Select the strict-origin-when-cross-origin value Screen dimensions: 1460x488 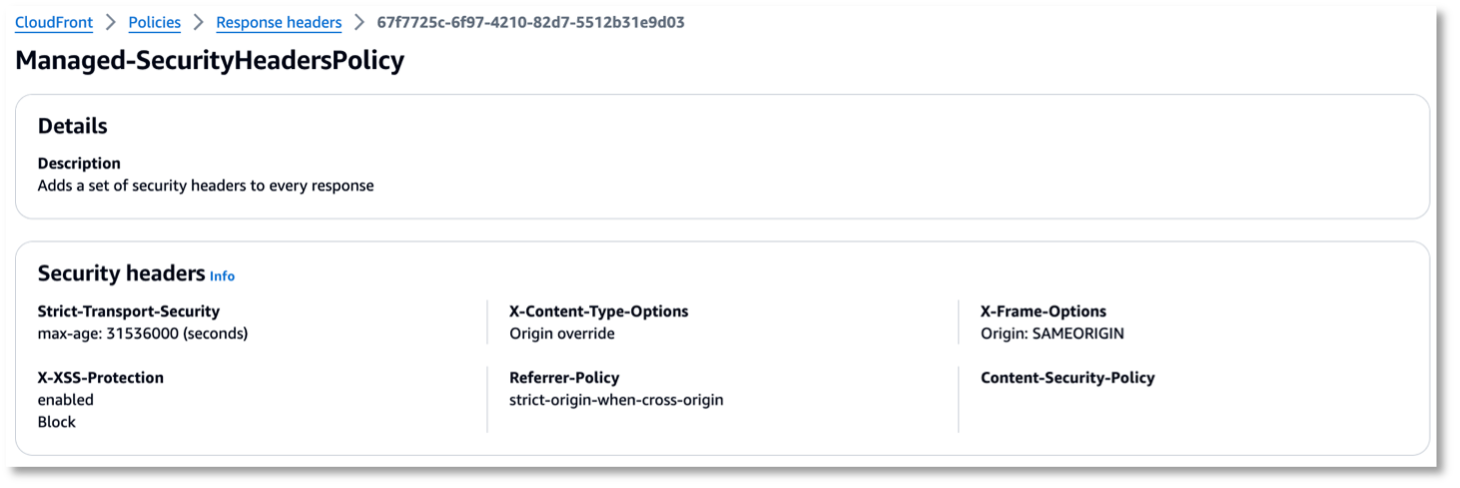click(616, 400)
